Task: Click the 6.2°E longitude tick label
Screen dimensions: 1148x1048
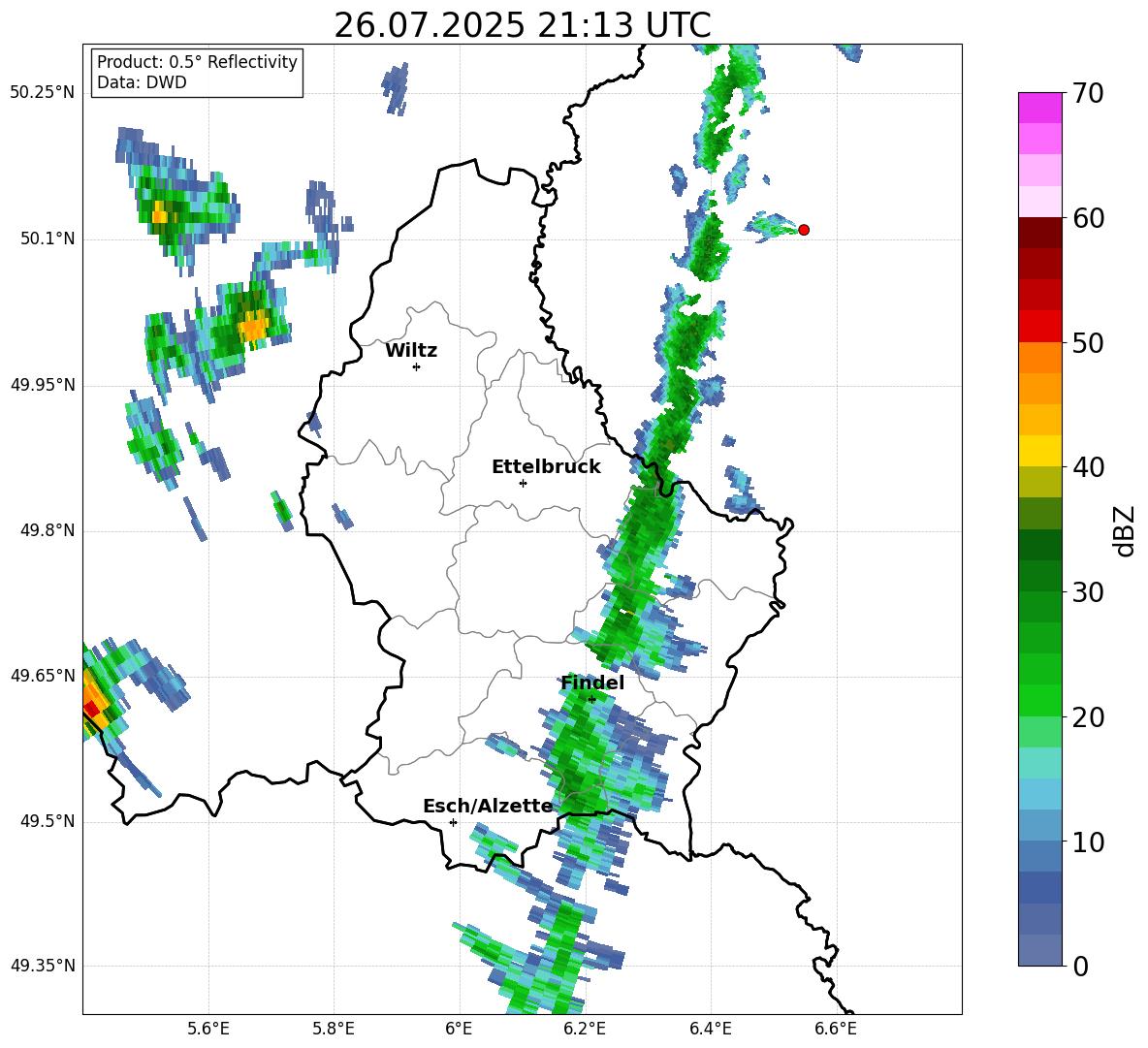Action: click(x=585, y=1029)
